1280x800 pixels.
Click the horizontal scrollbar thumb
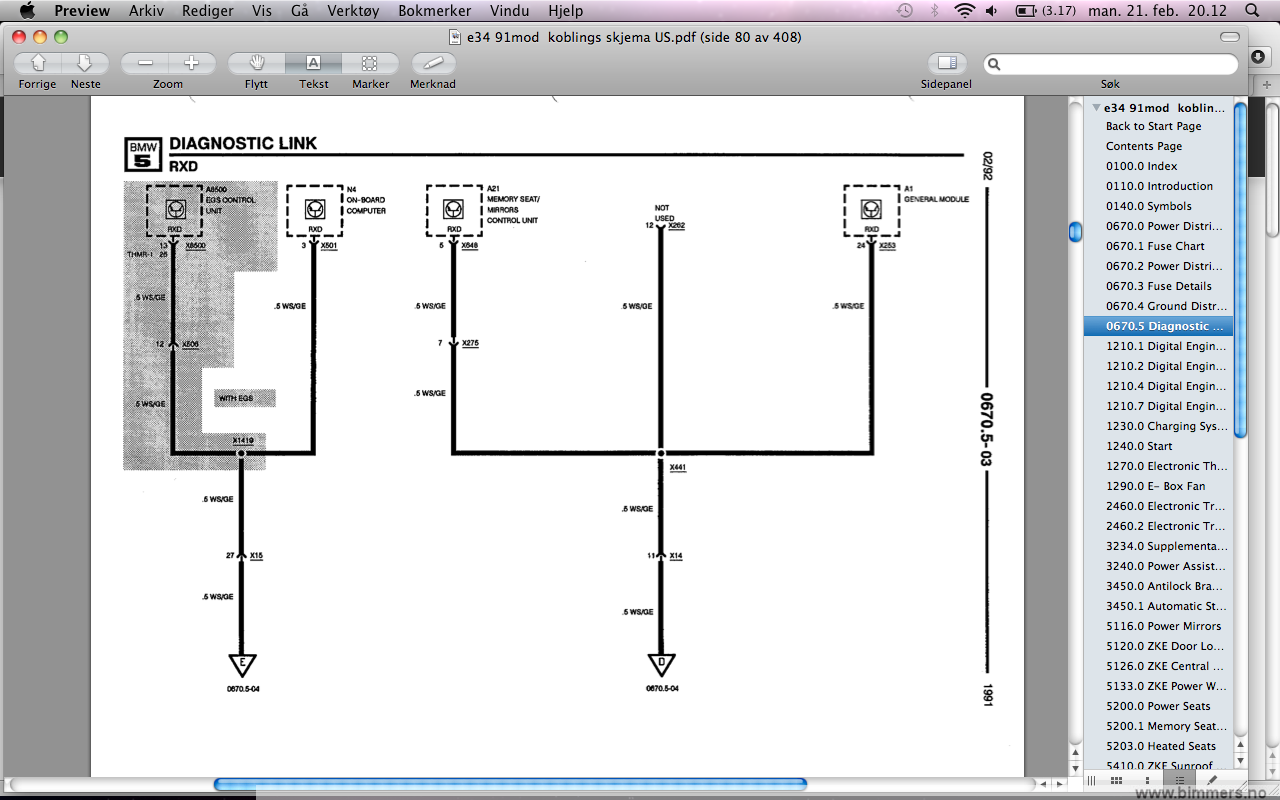tap(510, 785)
